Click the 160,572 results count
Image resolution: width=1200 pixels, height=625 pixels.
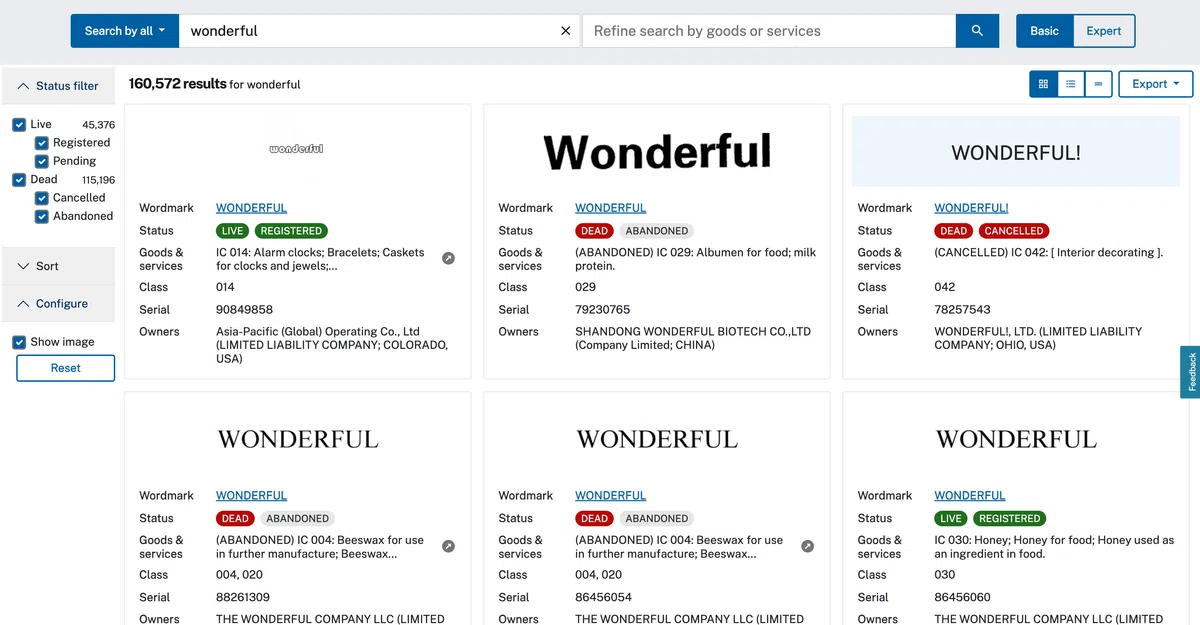(178, 84)
